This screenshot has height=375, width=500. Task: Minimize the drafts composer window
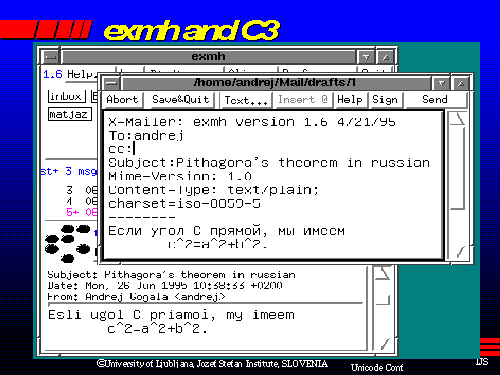coord(441,83)
